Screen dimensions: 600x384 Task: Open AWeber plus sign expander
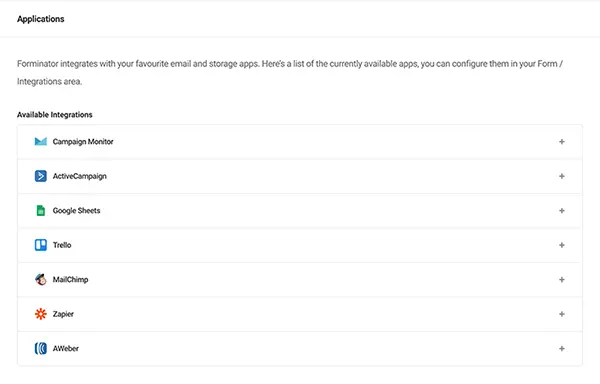click(x=562, y=348)
